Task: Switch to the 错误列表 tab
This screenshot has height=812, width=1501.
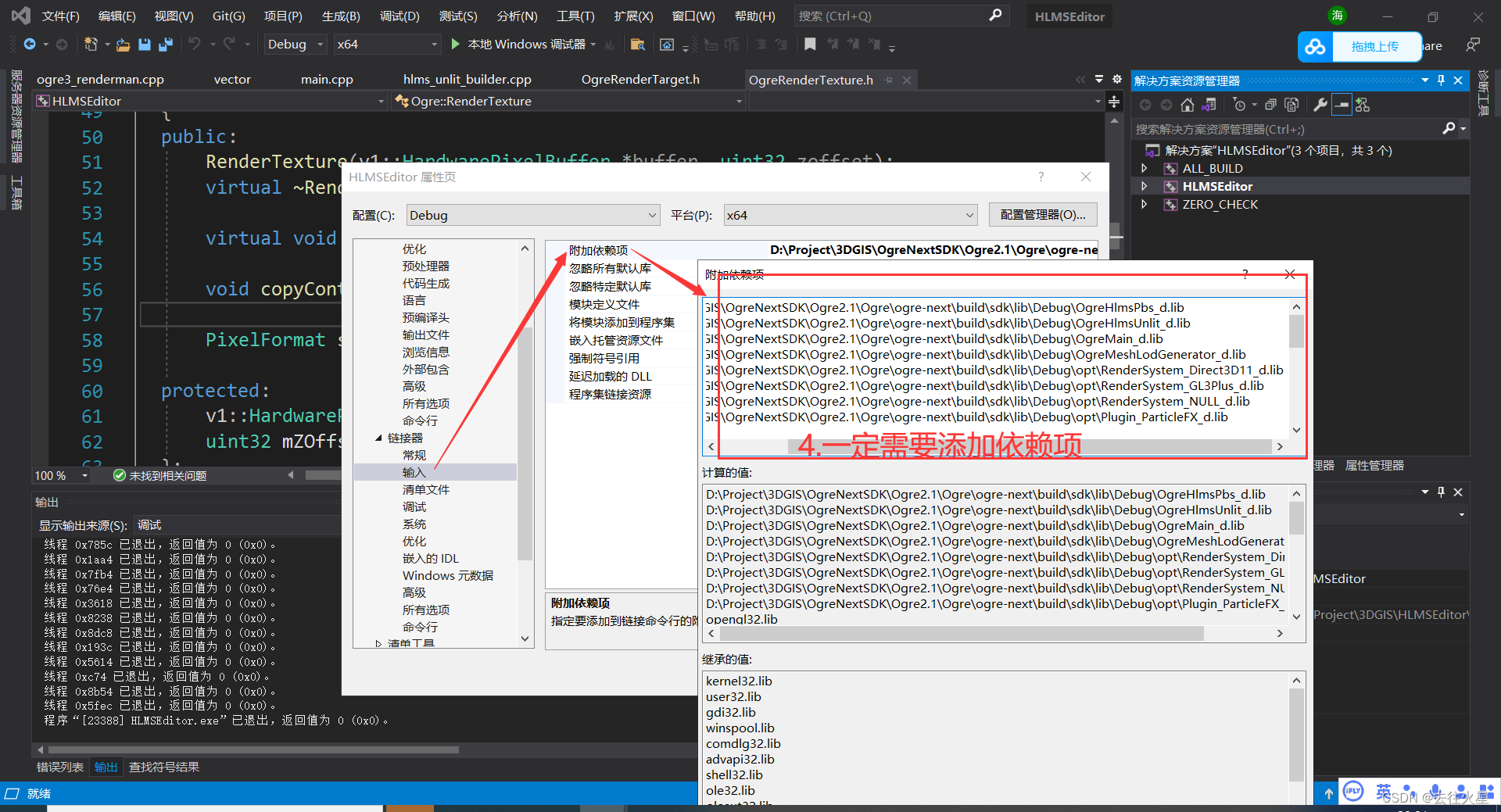Action: tap(60, 767)
